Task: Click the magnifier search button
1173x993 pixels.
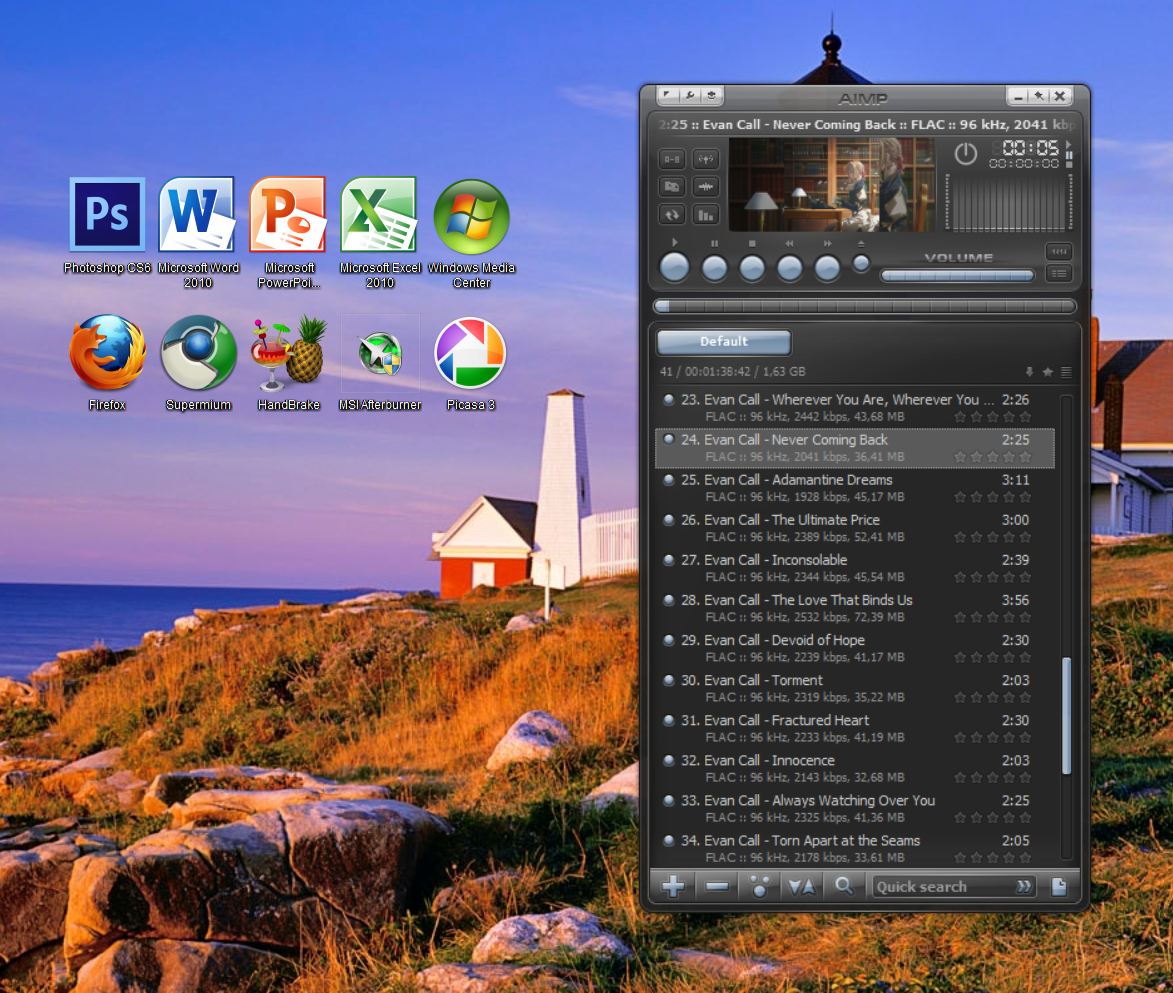Action: (844, 887)
